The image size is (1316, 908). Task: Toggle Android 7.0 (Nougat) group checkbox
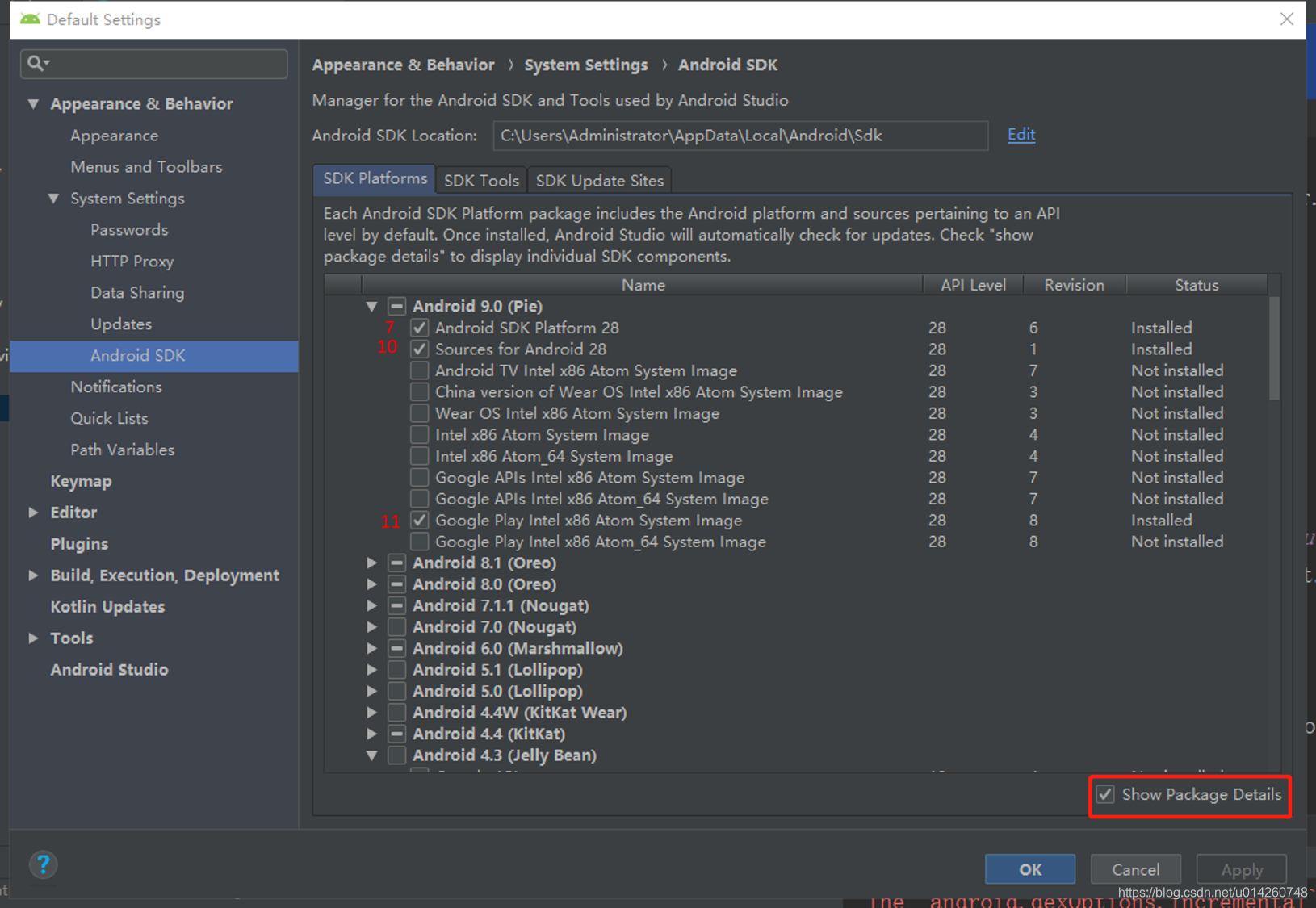[396, 627]
